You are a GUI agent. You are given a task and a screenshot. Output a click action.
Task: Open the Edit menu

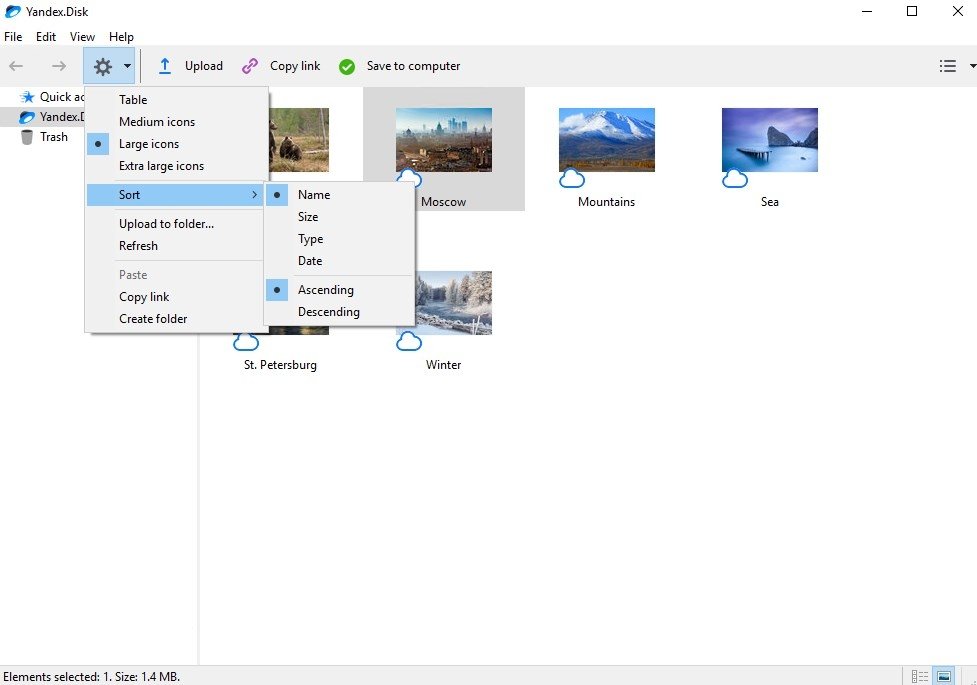pyautogui.click(x=46, y=37)
